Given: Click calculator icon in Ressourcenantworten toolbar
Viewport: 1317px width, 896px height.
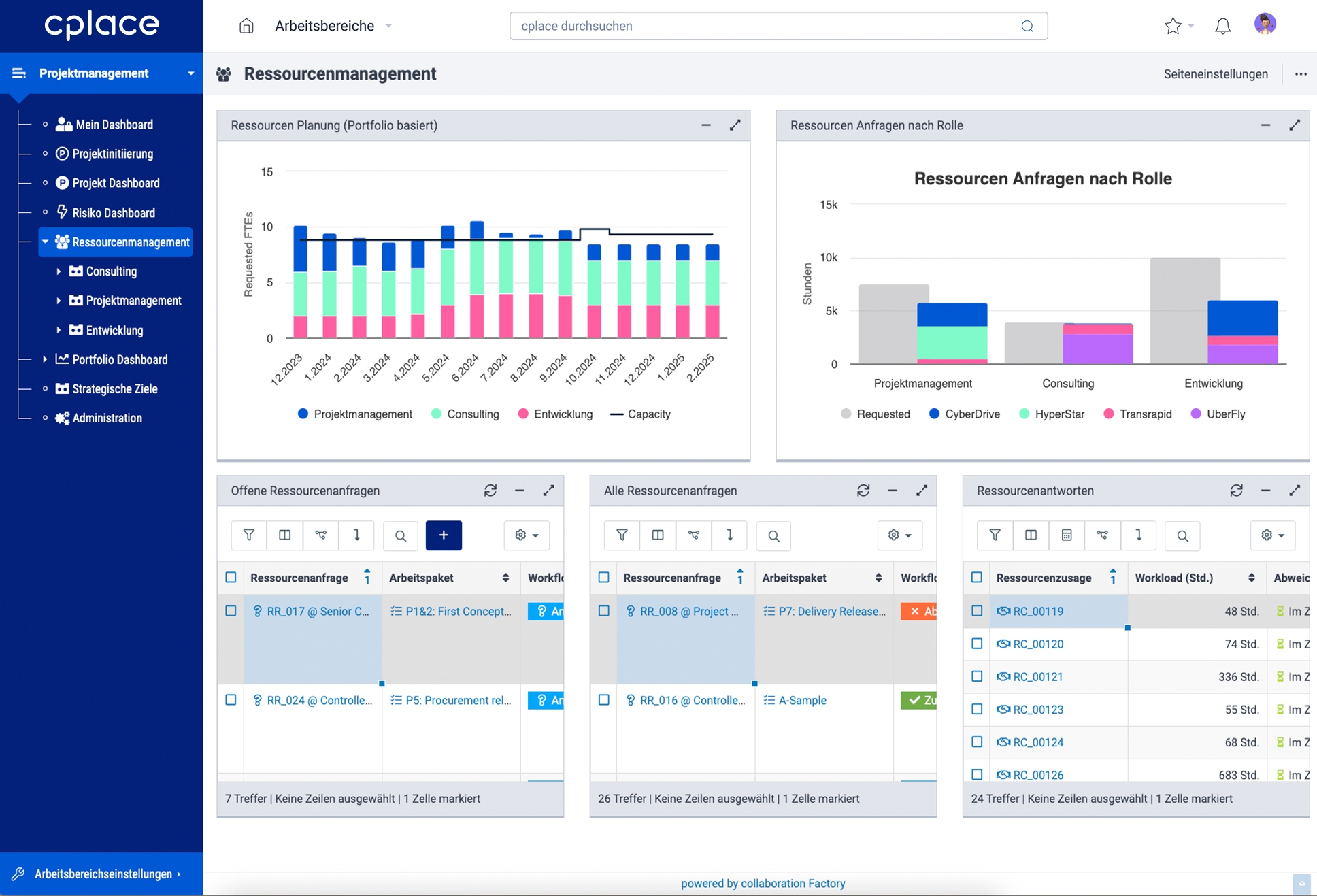Looking at the screenshot, I should [1067, 535].
